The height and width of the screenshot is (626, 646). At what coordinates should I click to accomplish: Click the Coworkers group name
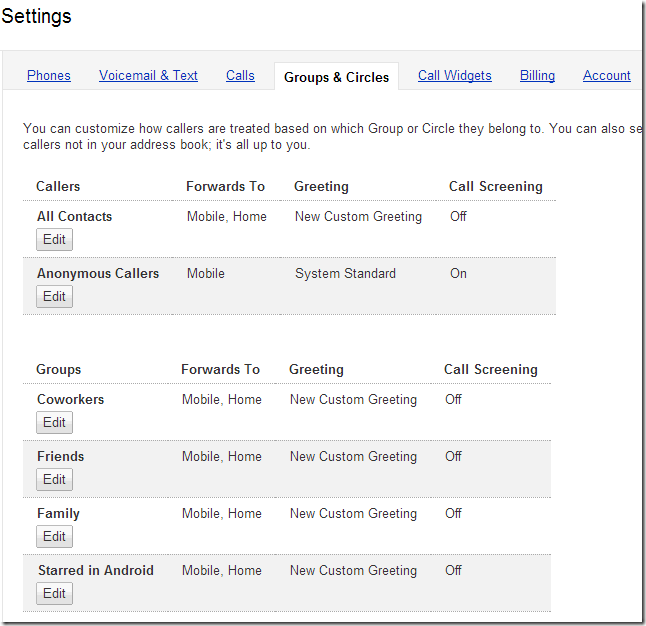(70, 399)
